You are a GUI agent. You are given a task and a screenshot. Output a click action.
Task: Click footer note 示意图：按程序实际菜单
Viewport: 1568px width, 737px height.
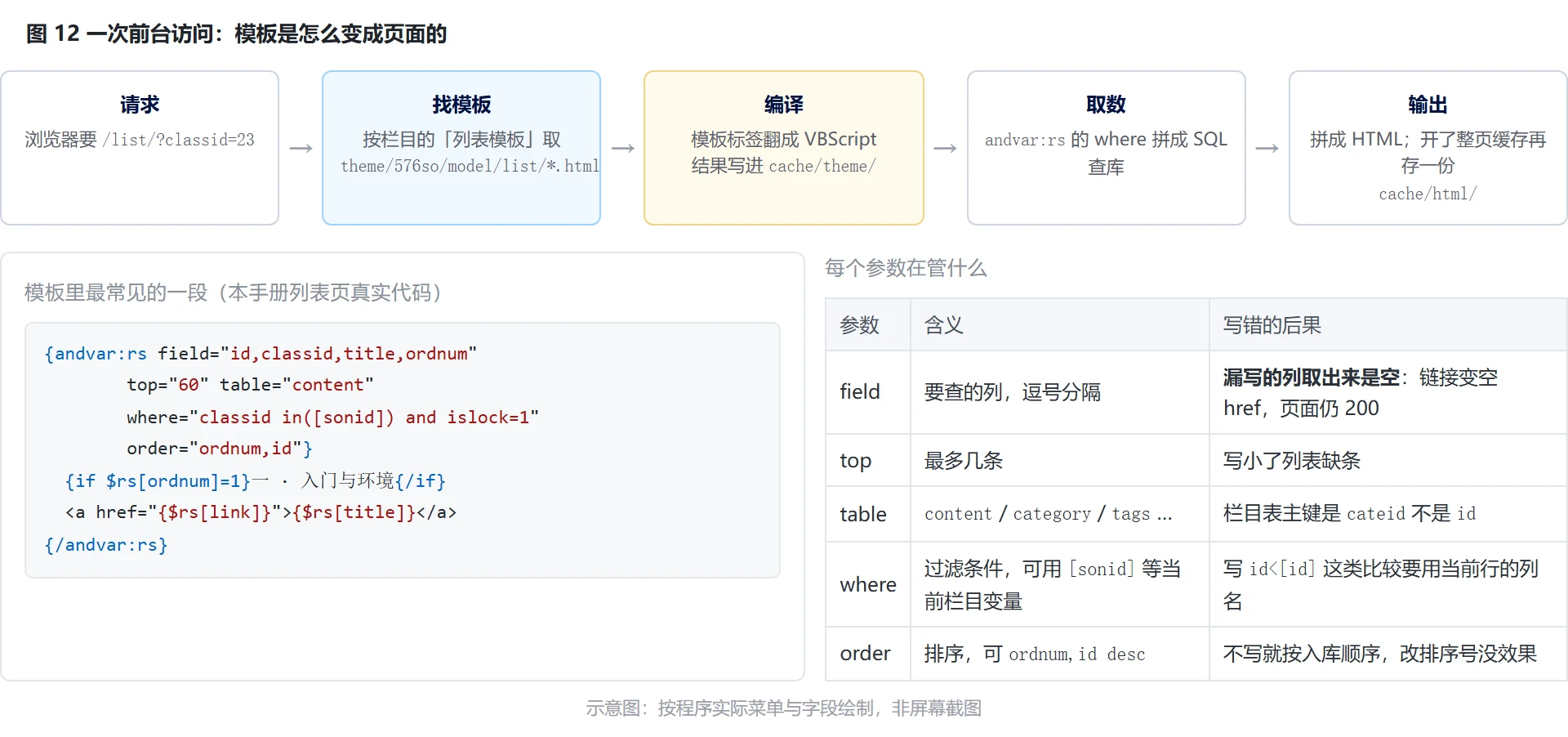click(784, 708)
